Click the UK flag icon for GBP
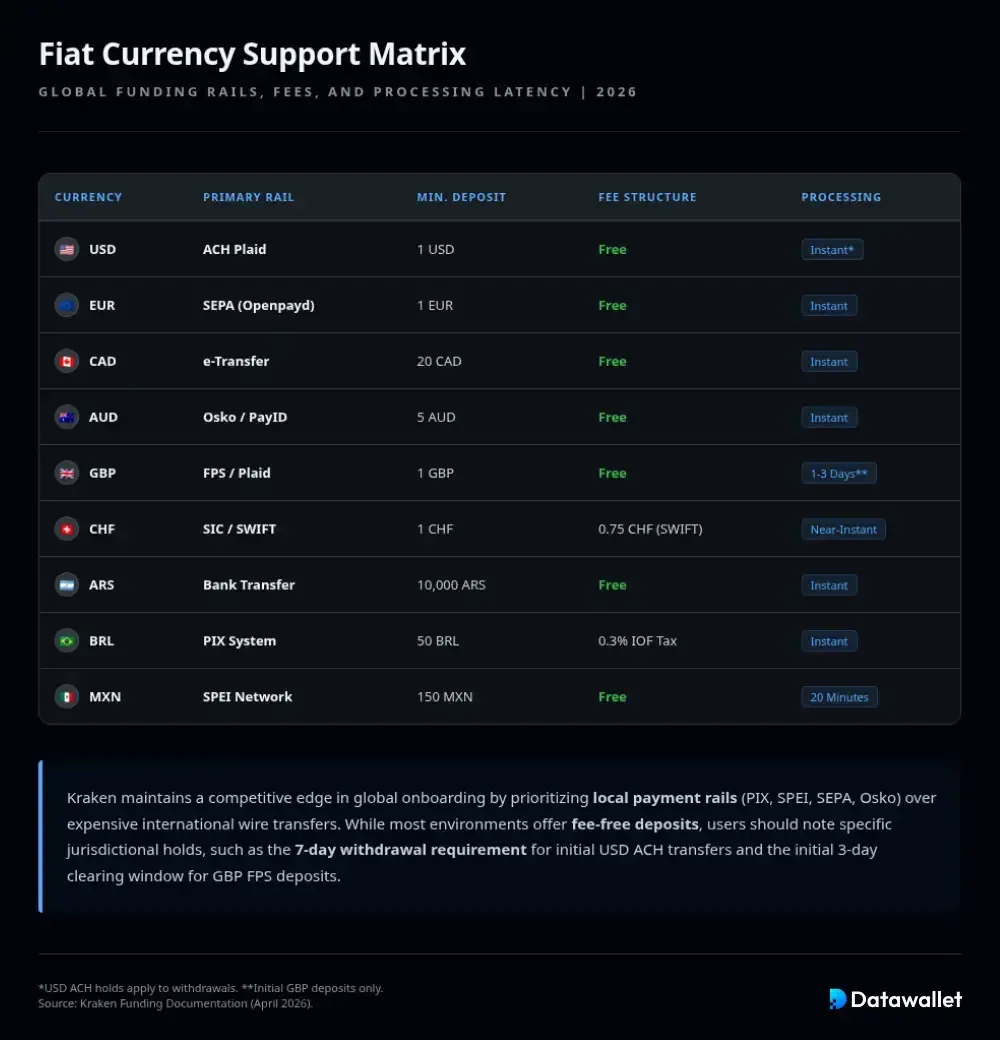Screen dimensions: 1000x1040 67,473
